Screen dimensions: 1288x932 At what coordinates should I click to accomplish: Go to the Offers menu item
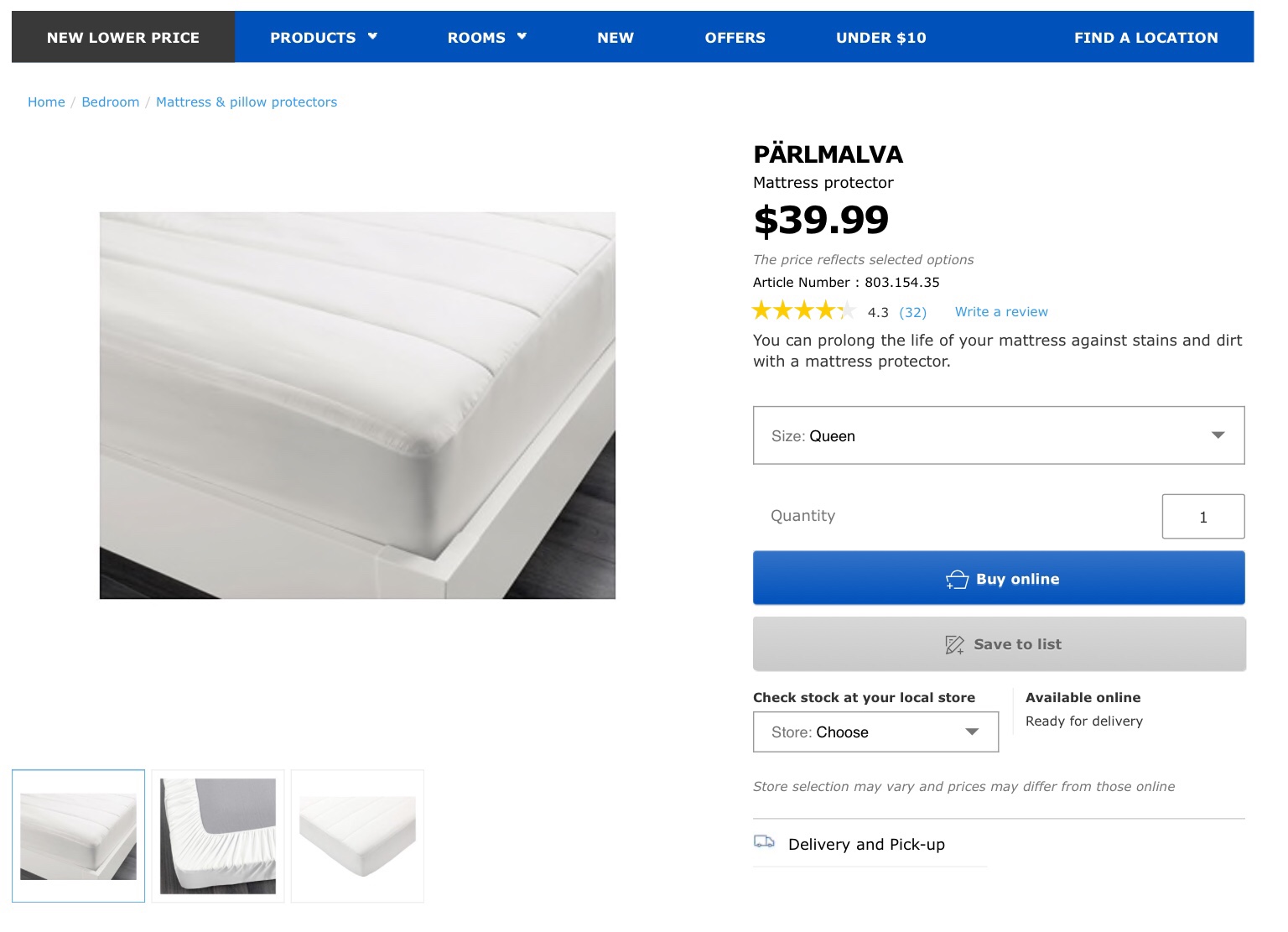coord(735,38)
